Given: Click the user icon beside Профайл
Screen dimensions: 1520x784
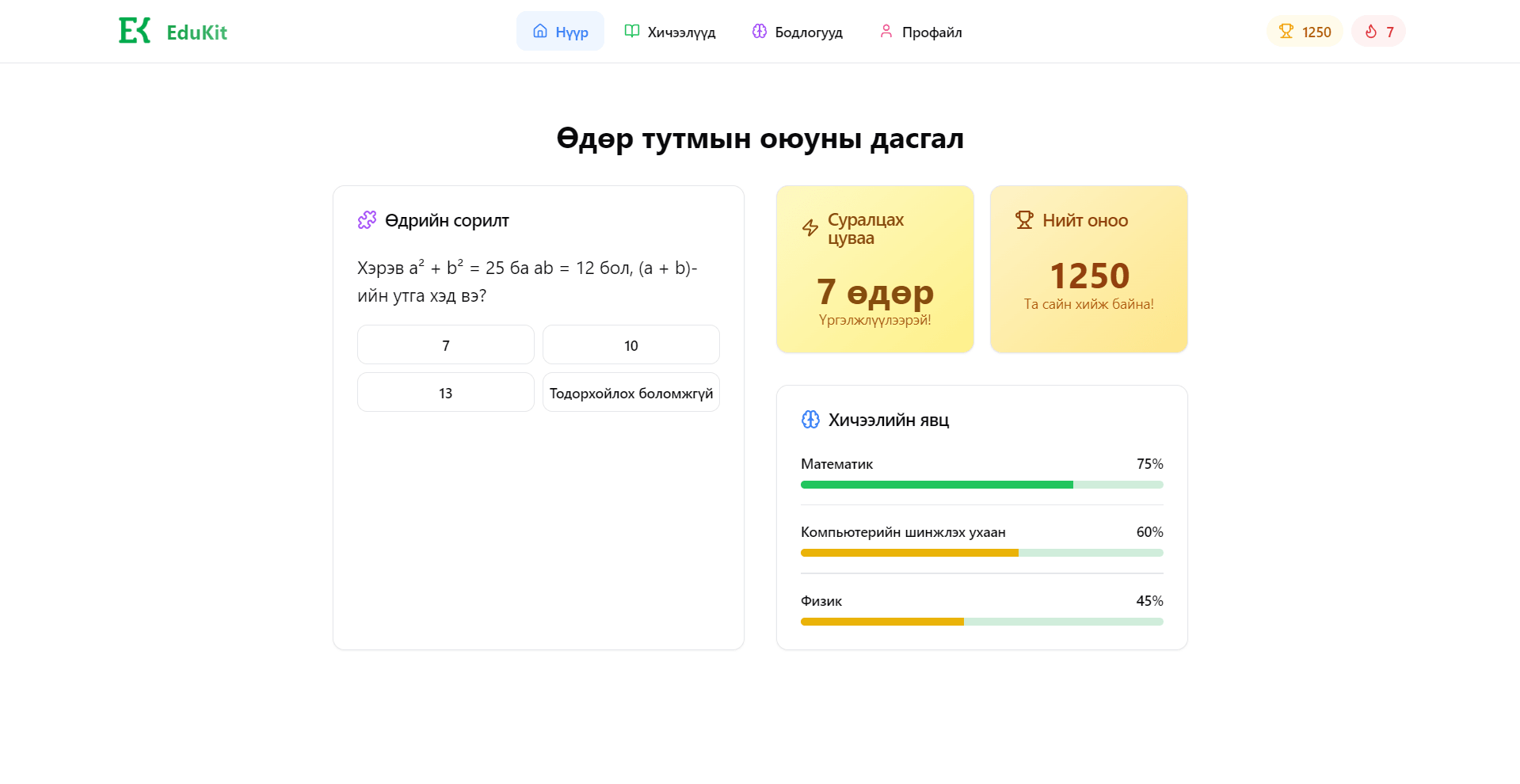Looking at the screenshot, I should [x=886, y=31].
